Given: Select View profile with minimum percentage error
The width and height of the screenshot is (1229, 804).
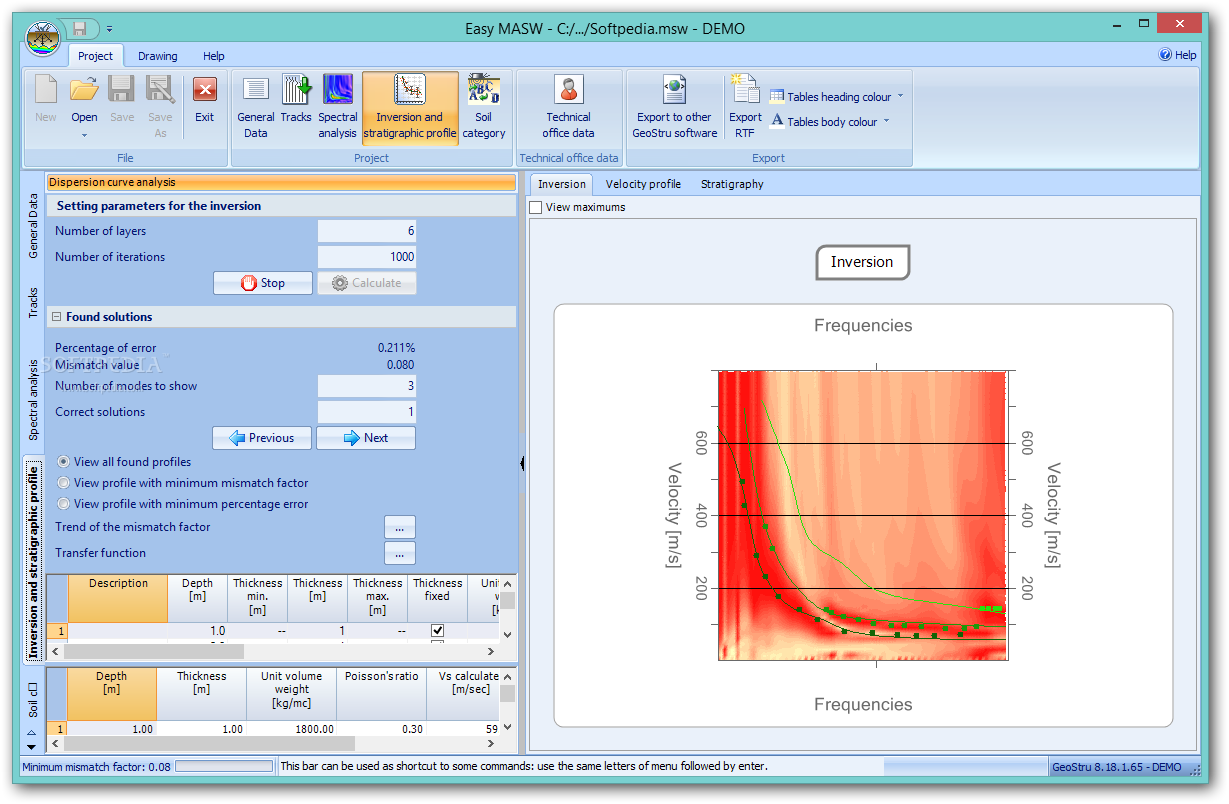Looking at the screenshot, I should coord(64,504).
